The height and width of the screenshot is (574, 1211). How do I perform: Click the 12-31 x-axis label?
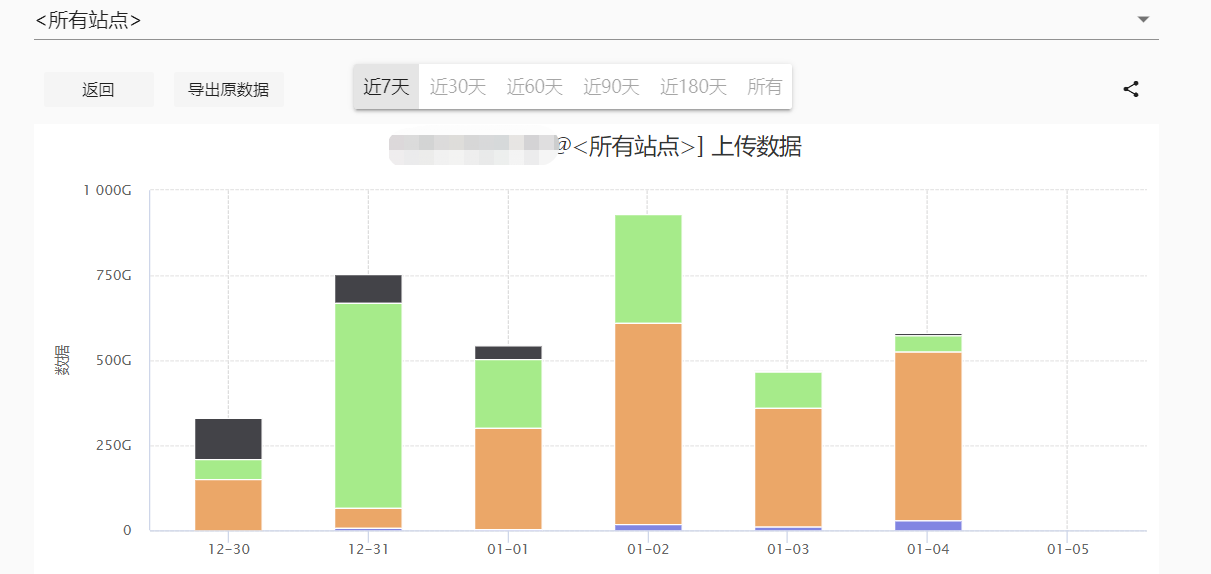pos(368,550)
